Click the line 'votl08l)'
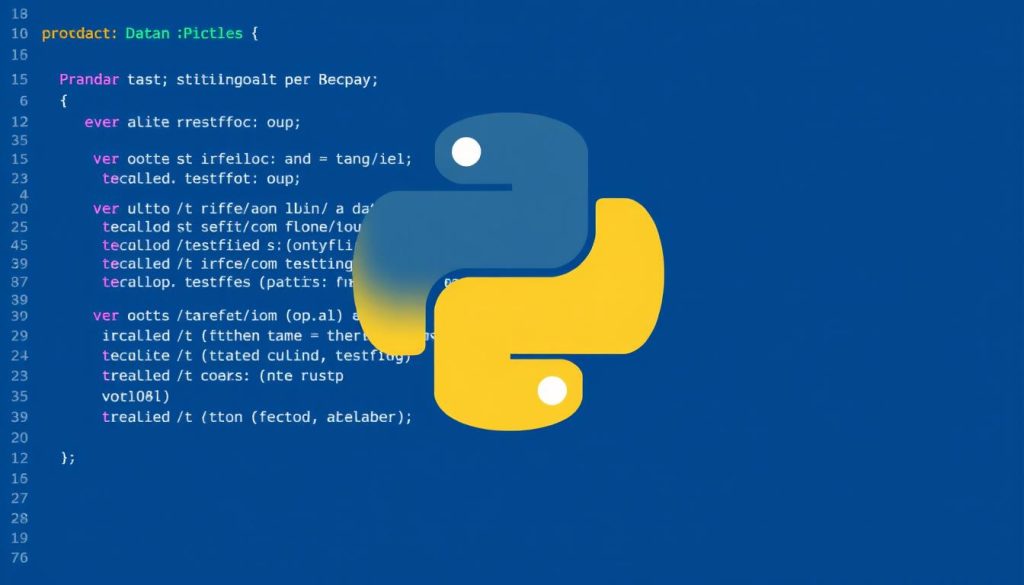 click(x=136, y=396)
